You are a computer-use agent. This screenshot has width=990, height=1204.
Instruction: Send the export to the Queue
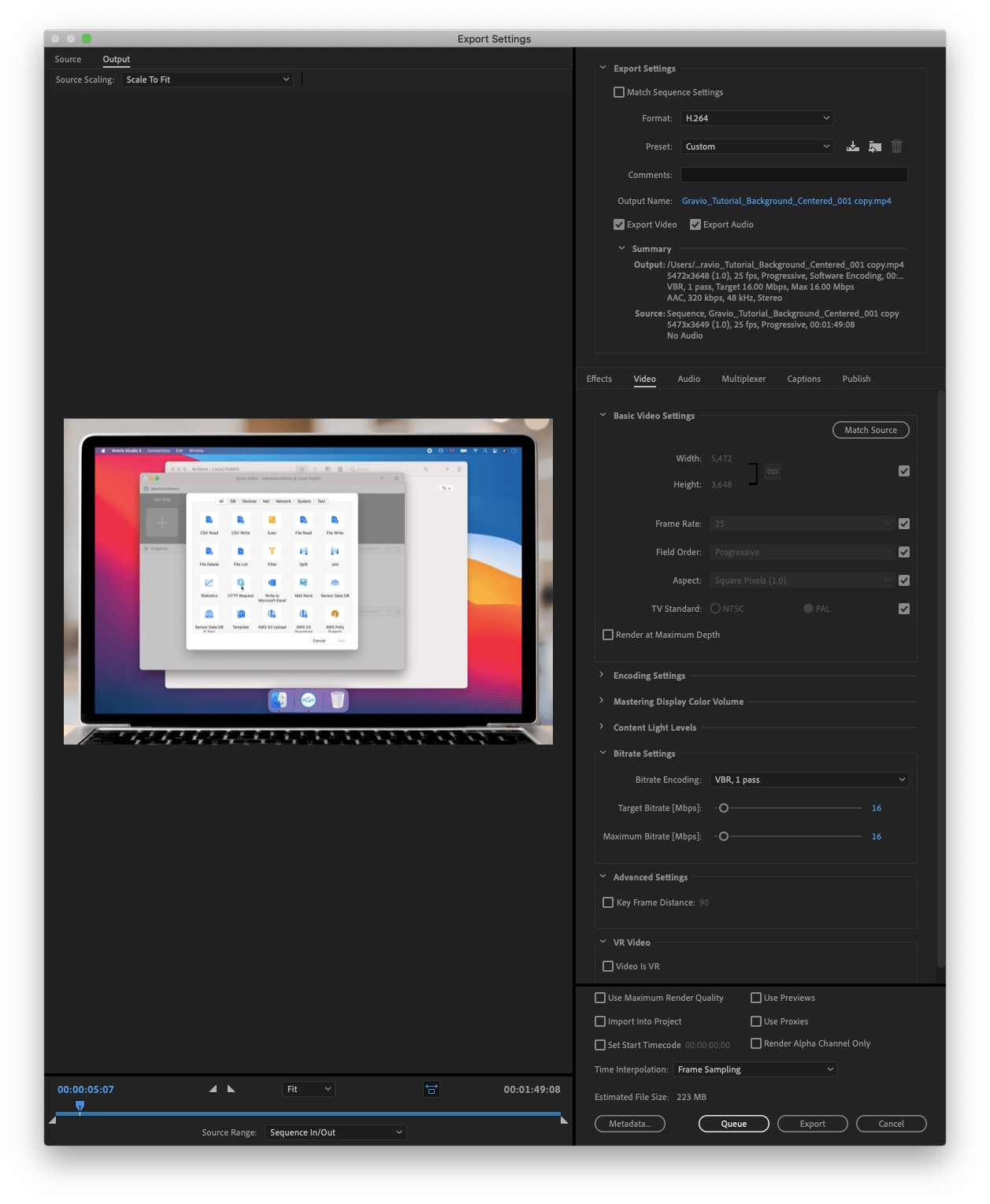(x=732, y=1124)
